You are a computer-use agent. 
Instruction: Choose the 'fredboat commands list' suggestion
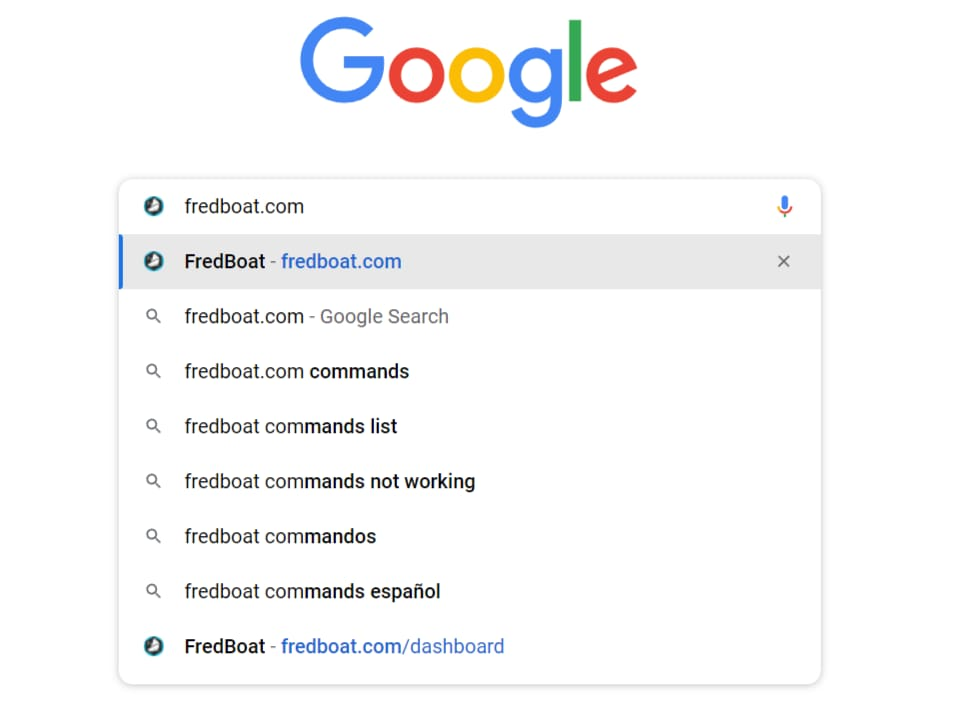tap(470, 426)
